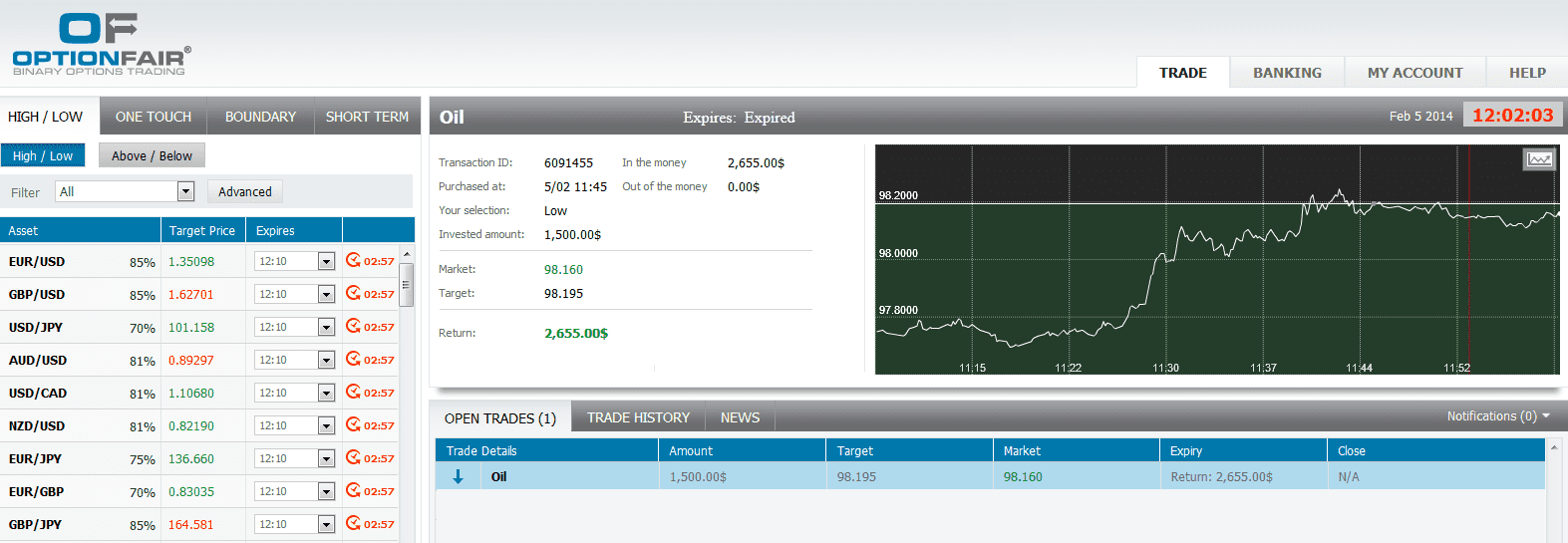
Task: Click the down arrow icon in Oil trade row
Action: (x=458, y=477)
